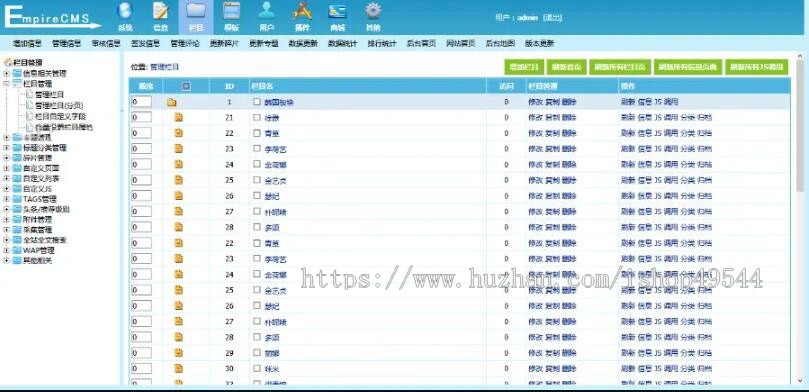The height and width of the screenshot is (392, 809).
Task: Click 删除 link in row ID 21
Action: 569,118
